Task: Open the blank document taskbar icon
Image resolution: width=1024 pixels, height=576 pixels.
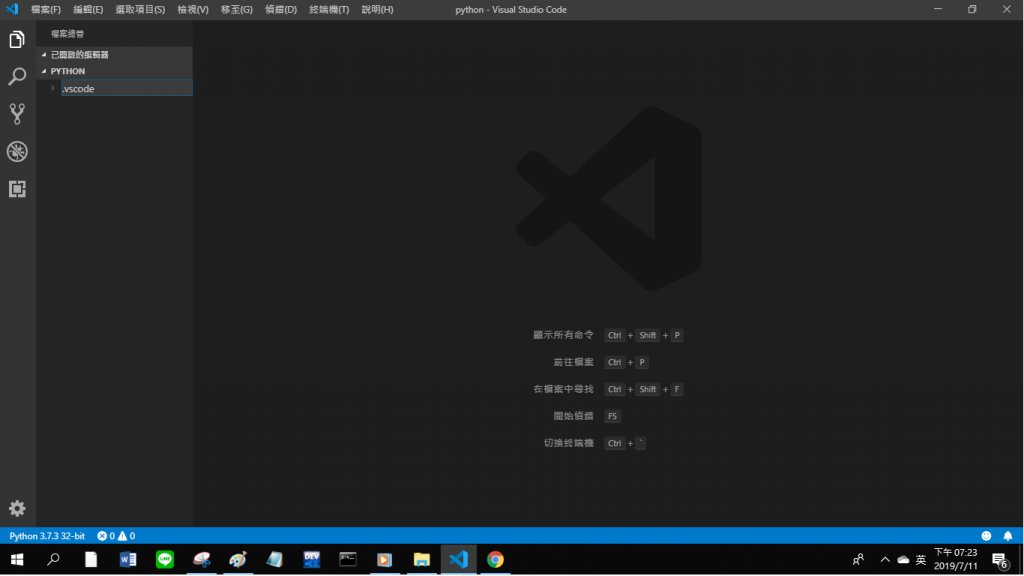Action: pos(91,560)
